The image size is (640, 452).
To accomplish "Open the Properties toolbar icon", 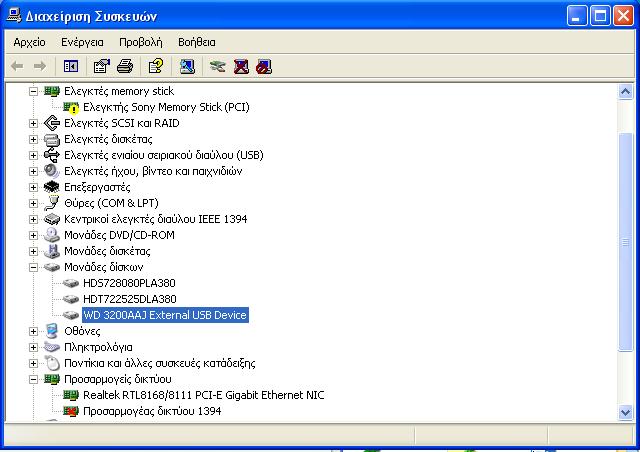I will 102,66.
